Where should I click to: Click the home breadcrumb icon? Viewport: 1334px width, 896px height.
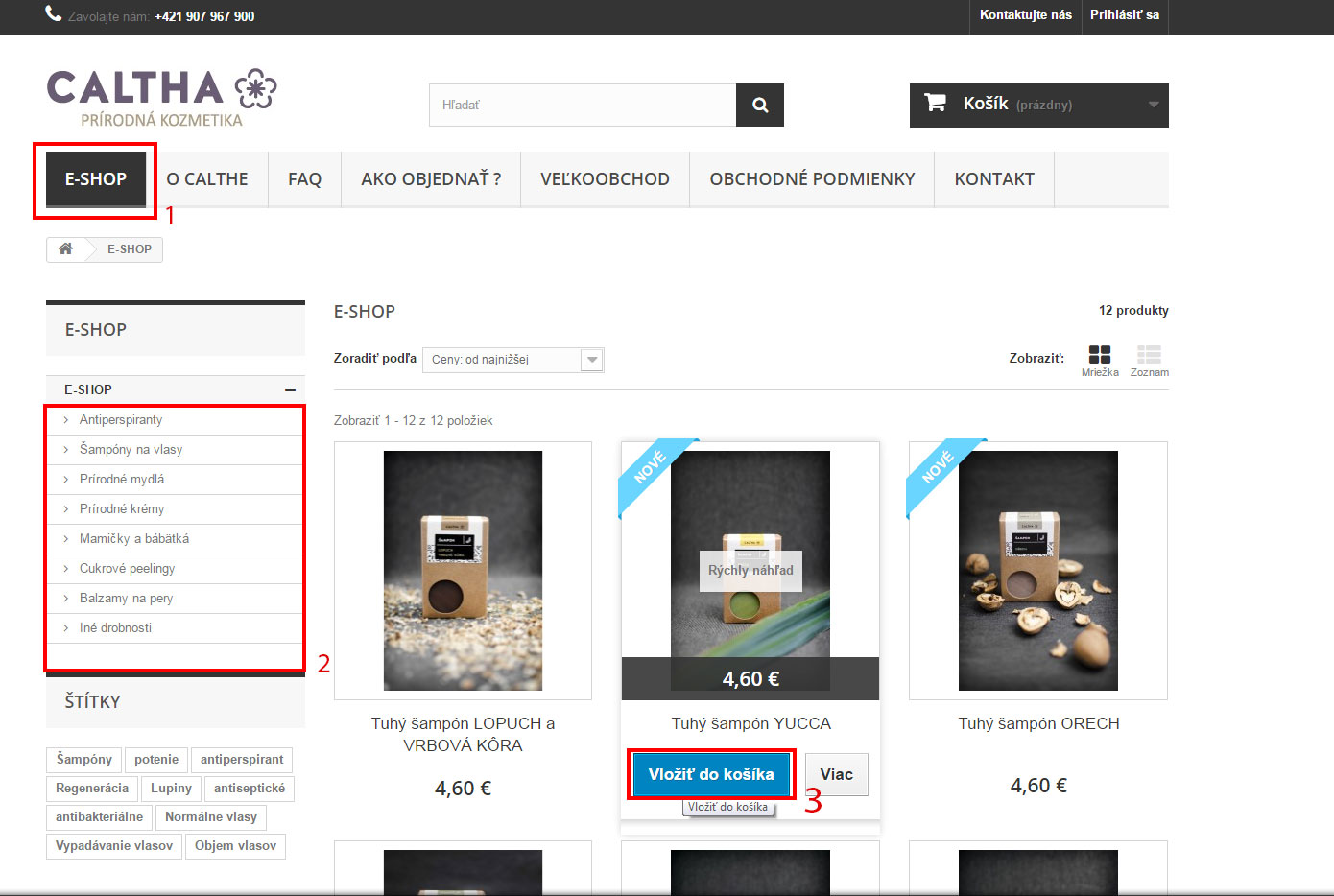[65, 249]
